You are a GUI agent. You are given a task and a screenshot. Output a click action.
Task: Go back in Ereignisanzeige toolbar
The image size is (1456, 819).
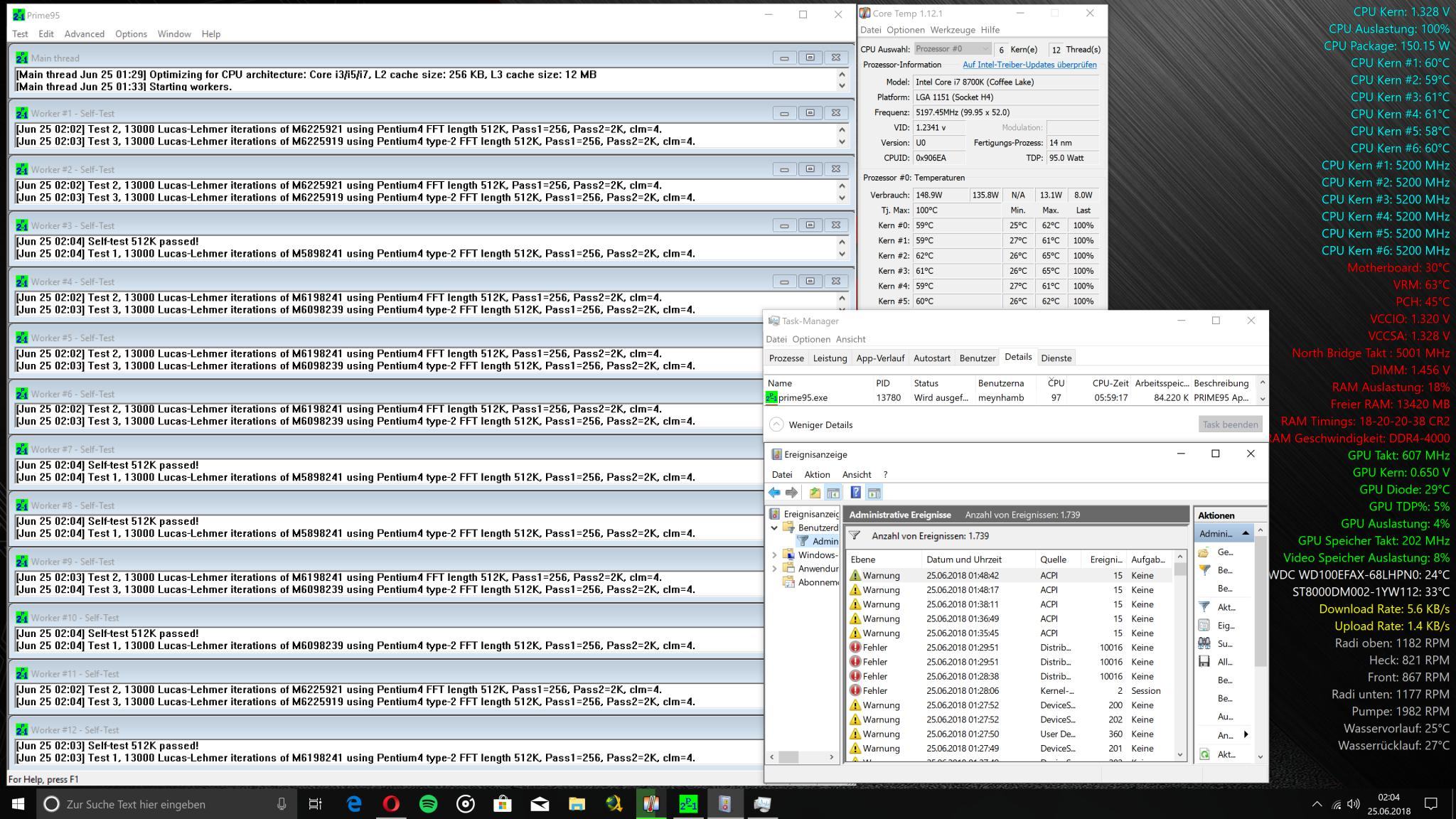pos(774,493)
